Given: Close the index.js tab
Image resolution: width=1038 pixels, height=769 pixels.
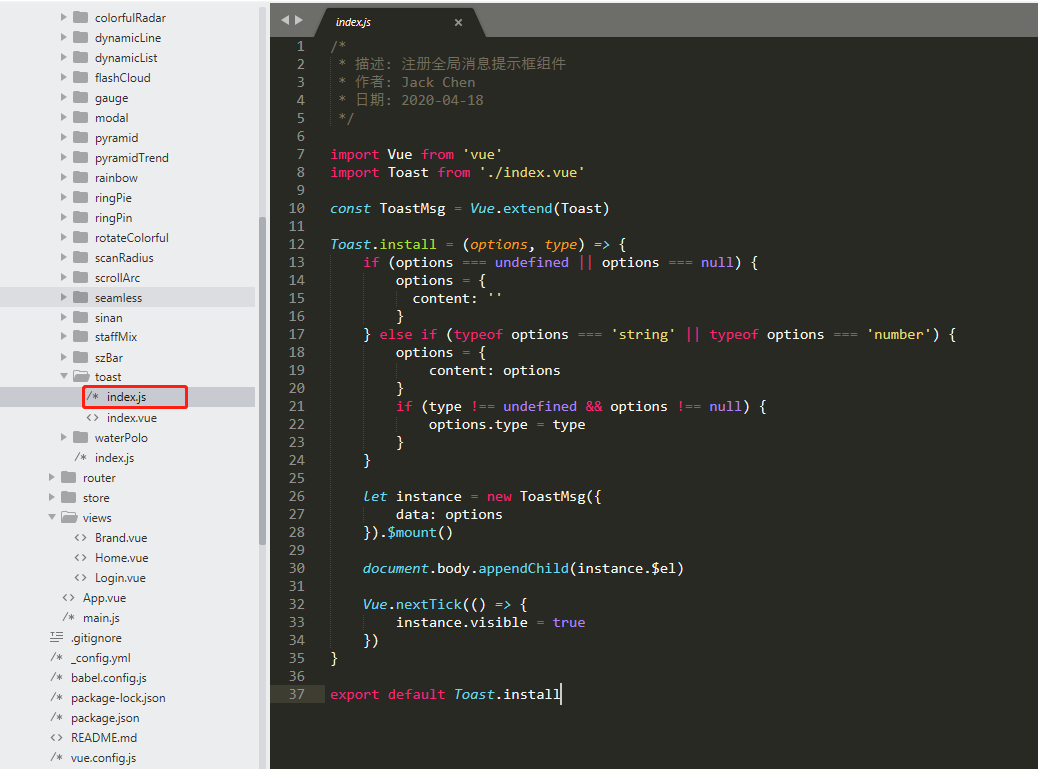Looking at the screenshot, I should (x=458, y=23).
